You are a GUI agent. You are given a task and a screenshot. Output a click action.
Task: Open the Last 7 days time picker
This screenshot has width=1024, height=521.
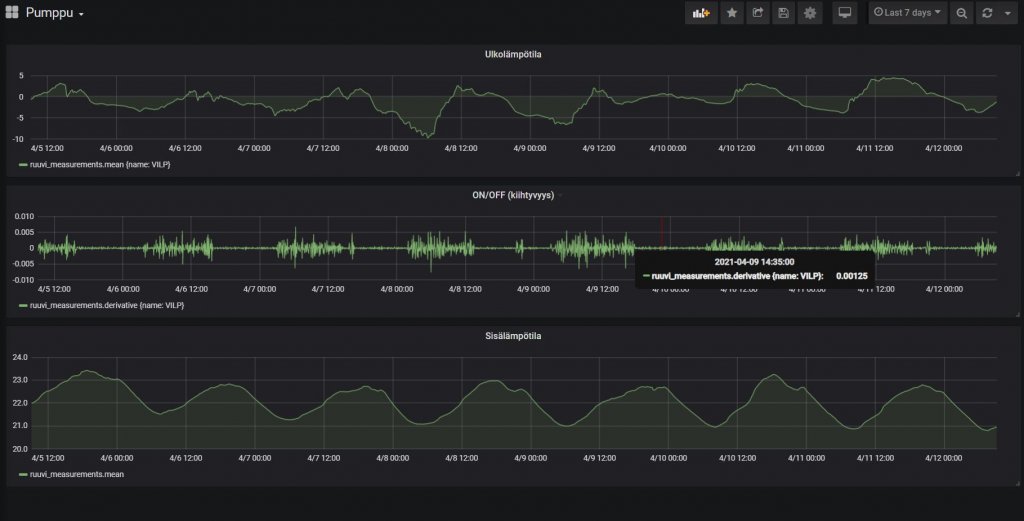point(907,13)
